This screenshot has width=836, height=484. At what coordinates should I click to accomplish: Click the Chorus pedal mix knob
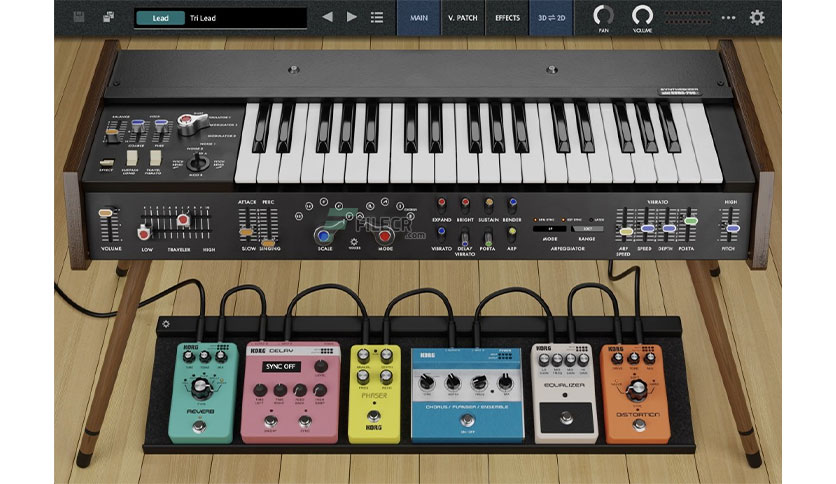[x=504, y=382]
